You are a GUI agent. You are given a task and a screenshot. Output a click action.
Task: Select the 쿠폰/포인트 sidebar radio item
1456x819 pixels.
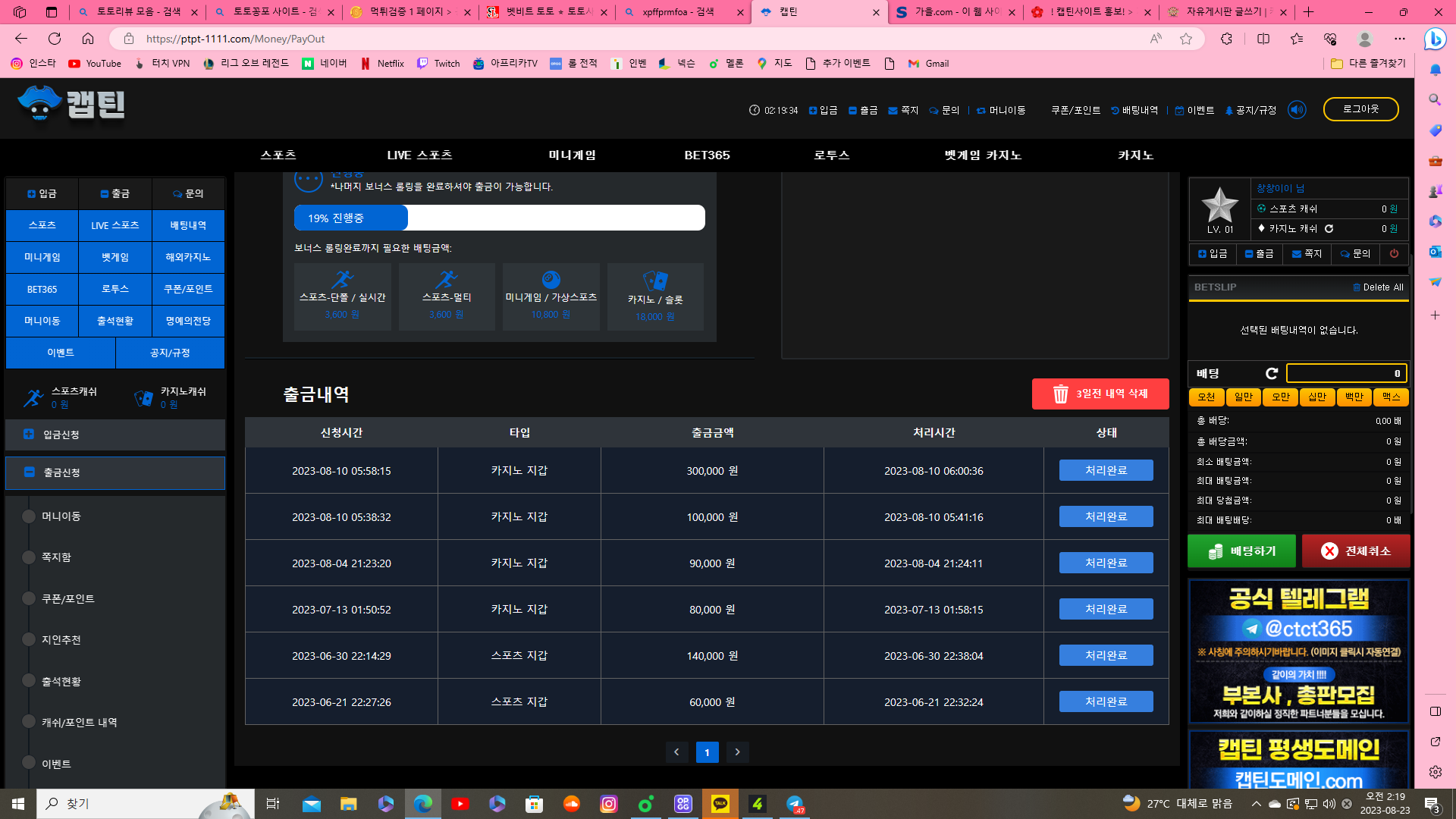coord(29,599)
